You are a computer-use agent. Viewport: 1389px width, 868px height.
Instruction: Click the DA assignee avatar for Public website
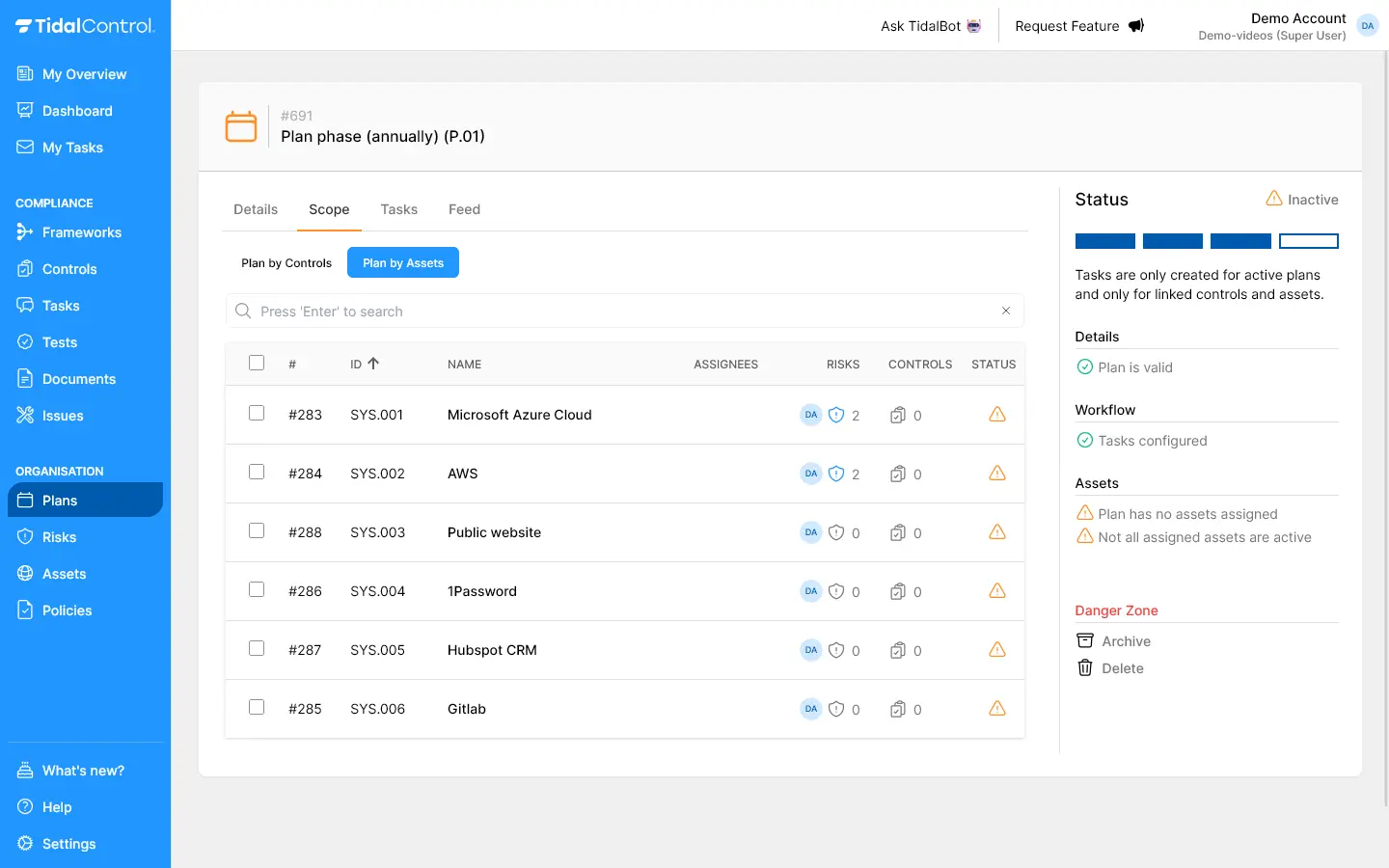(810, 532)
